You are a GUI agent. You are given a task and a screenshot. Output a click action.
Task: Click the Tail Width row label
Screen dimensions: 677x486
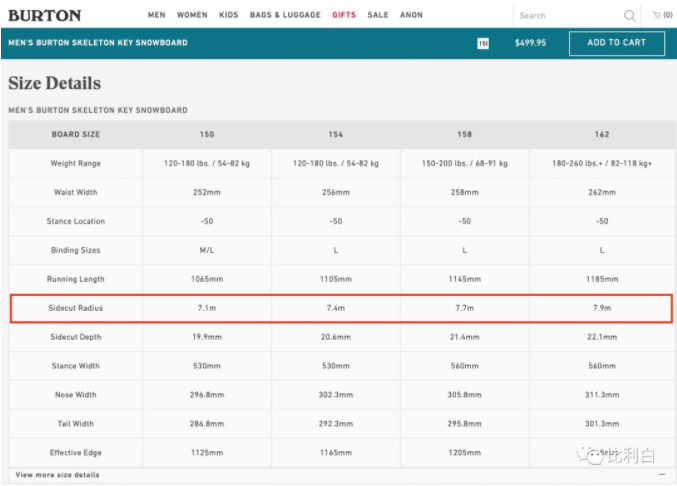click(x=76, y=423)
